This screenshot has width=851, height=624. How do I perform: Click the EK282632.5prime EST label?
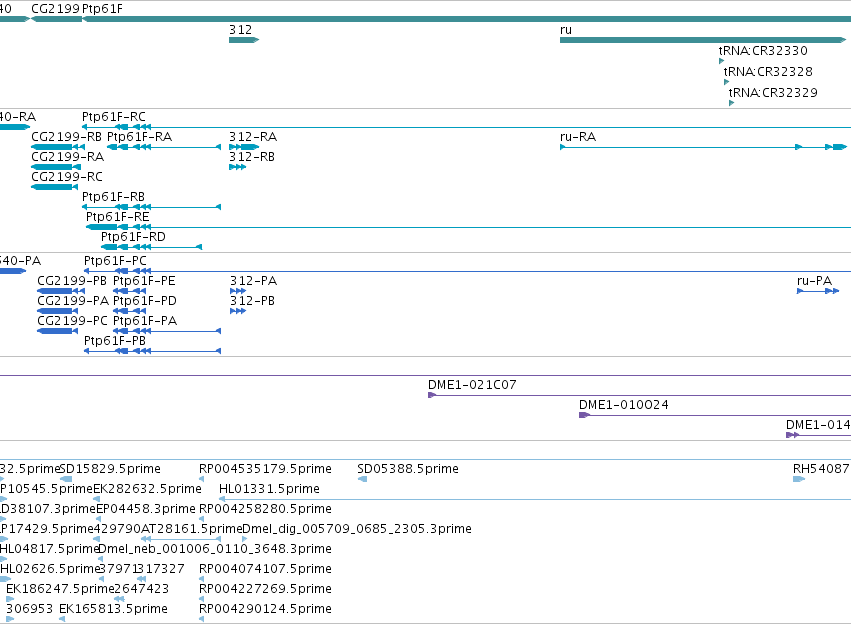tap(148, 489)
